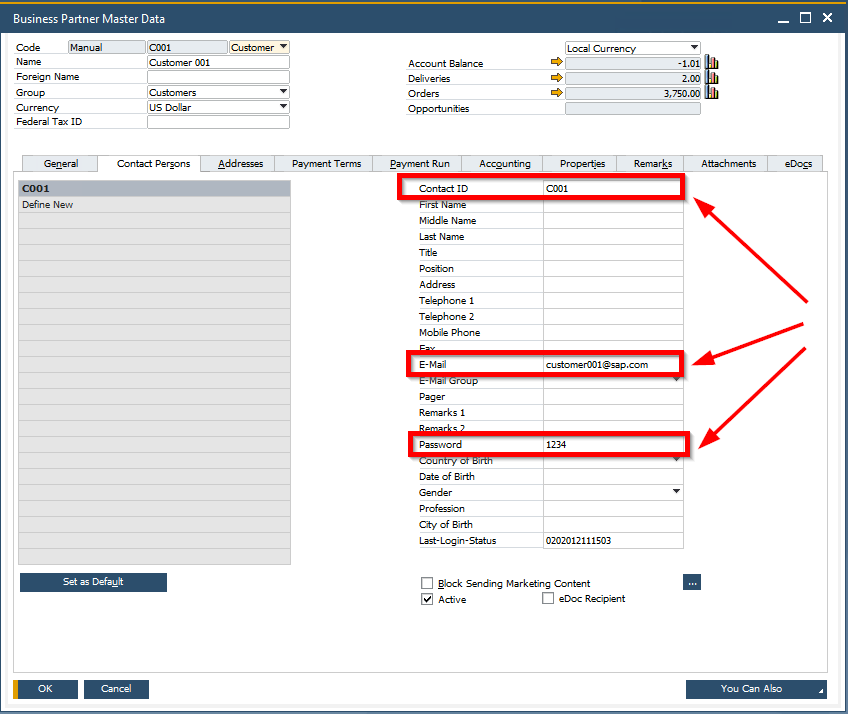Click the Set as Default button
The image size is (848, 714).
[93, 582]
